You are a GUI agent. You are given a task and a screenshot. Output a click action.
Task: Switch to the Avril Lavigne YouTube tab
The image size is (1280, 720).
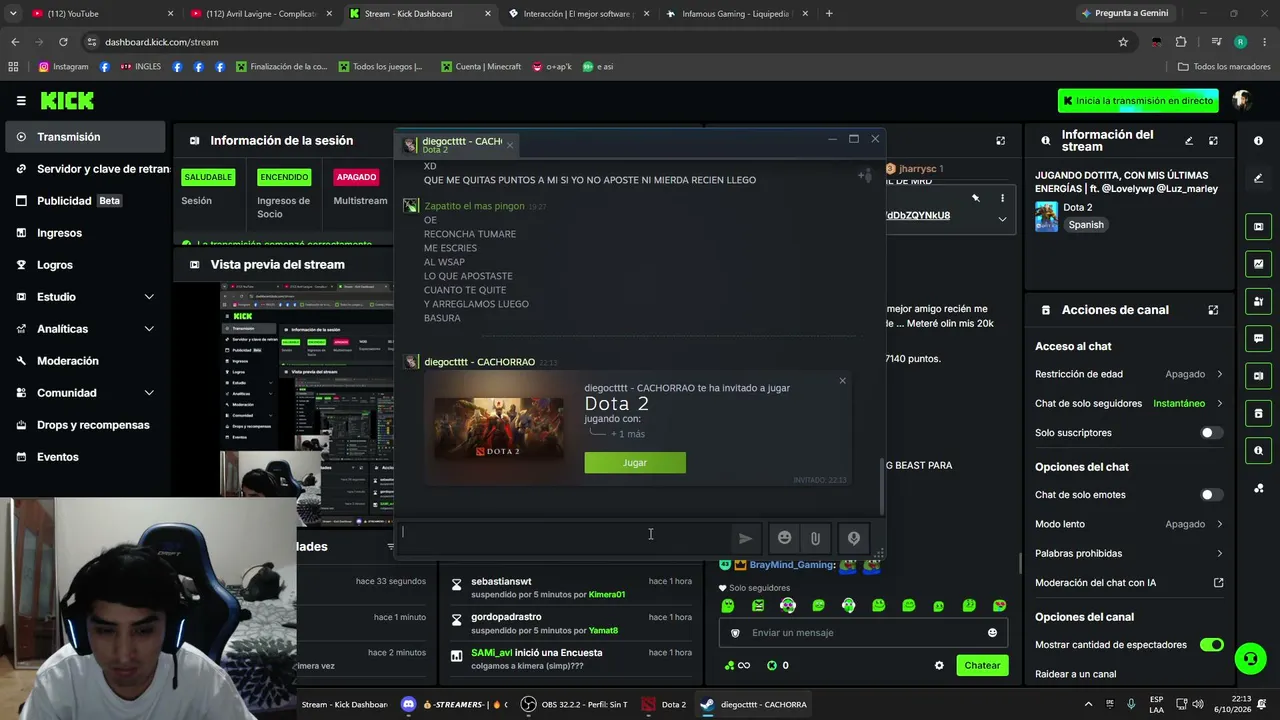pos(260,14)
